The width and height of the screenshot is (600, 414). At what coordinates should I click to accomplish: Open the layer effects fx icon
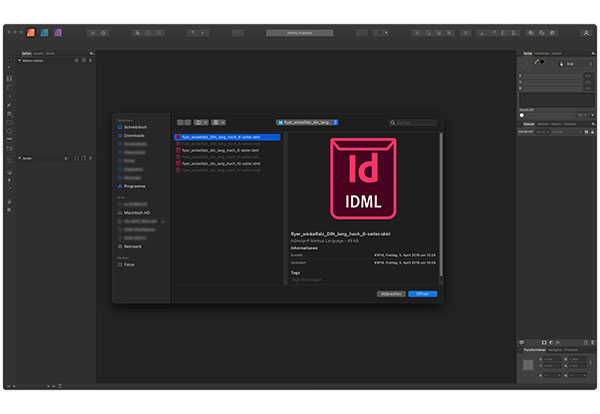[558, 342]
